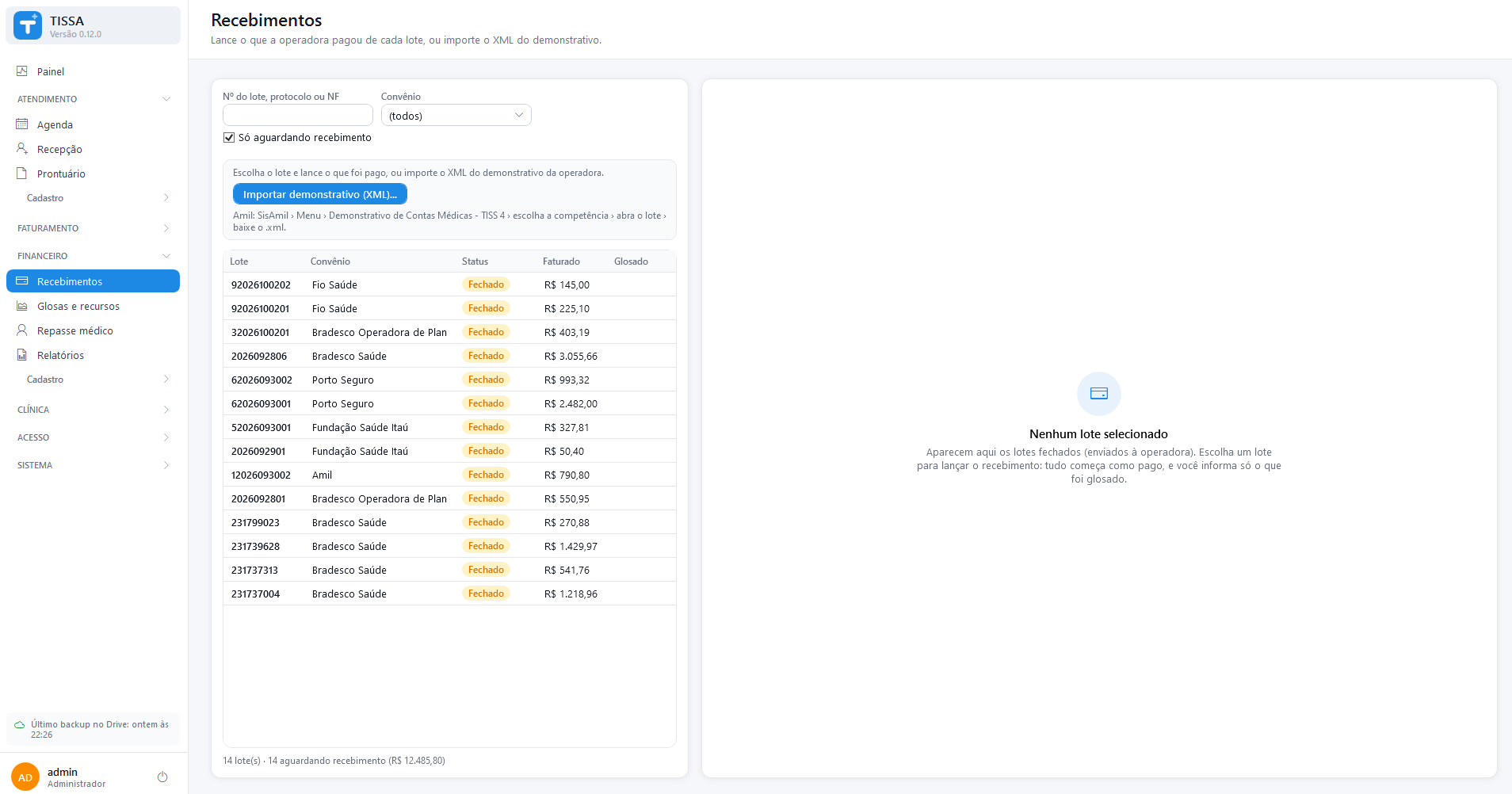Screen dimensions: 1512x794
Task: Open Agenda menu item
Action: click(94, 124)
